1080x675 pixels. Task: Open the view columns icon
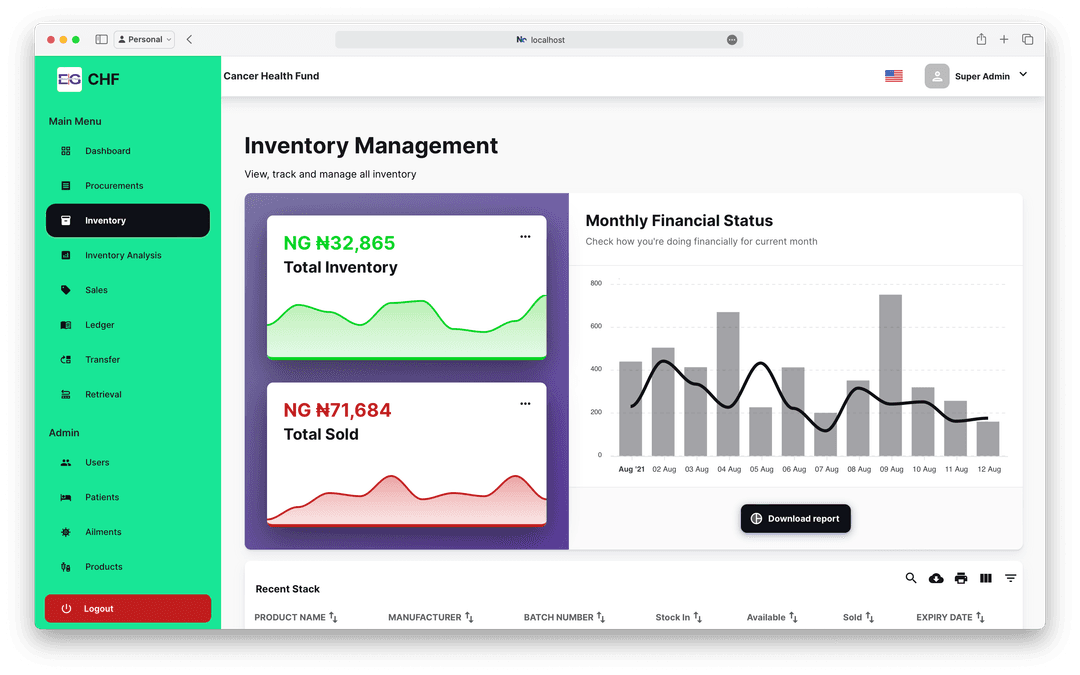(x=986, y=578)
